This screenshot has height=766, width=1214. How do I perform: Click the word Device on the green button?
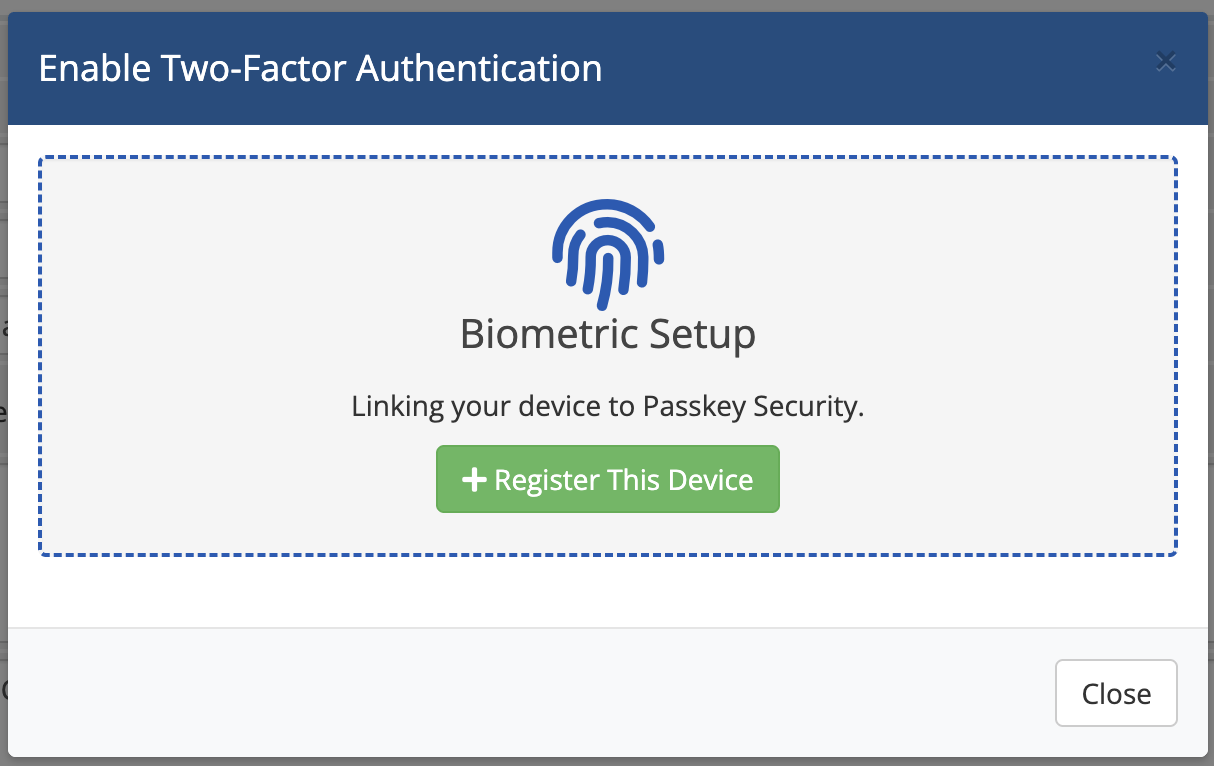tap(710, 480)
